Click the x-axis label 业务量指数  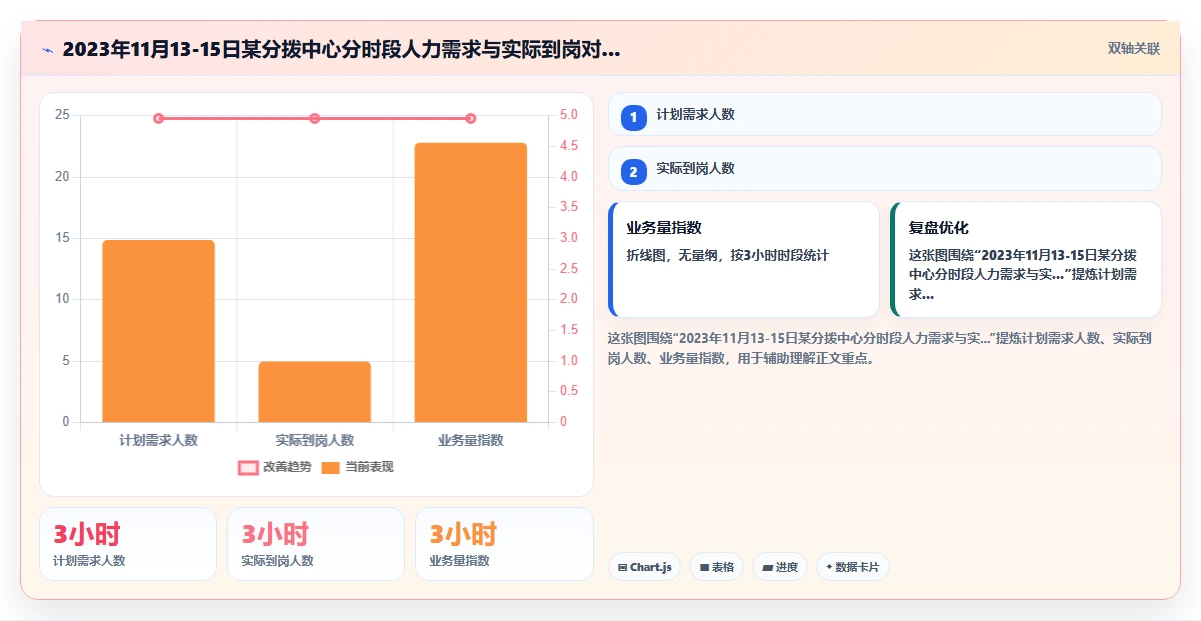point(470,440)
